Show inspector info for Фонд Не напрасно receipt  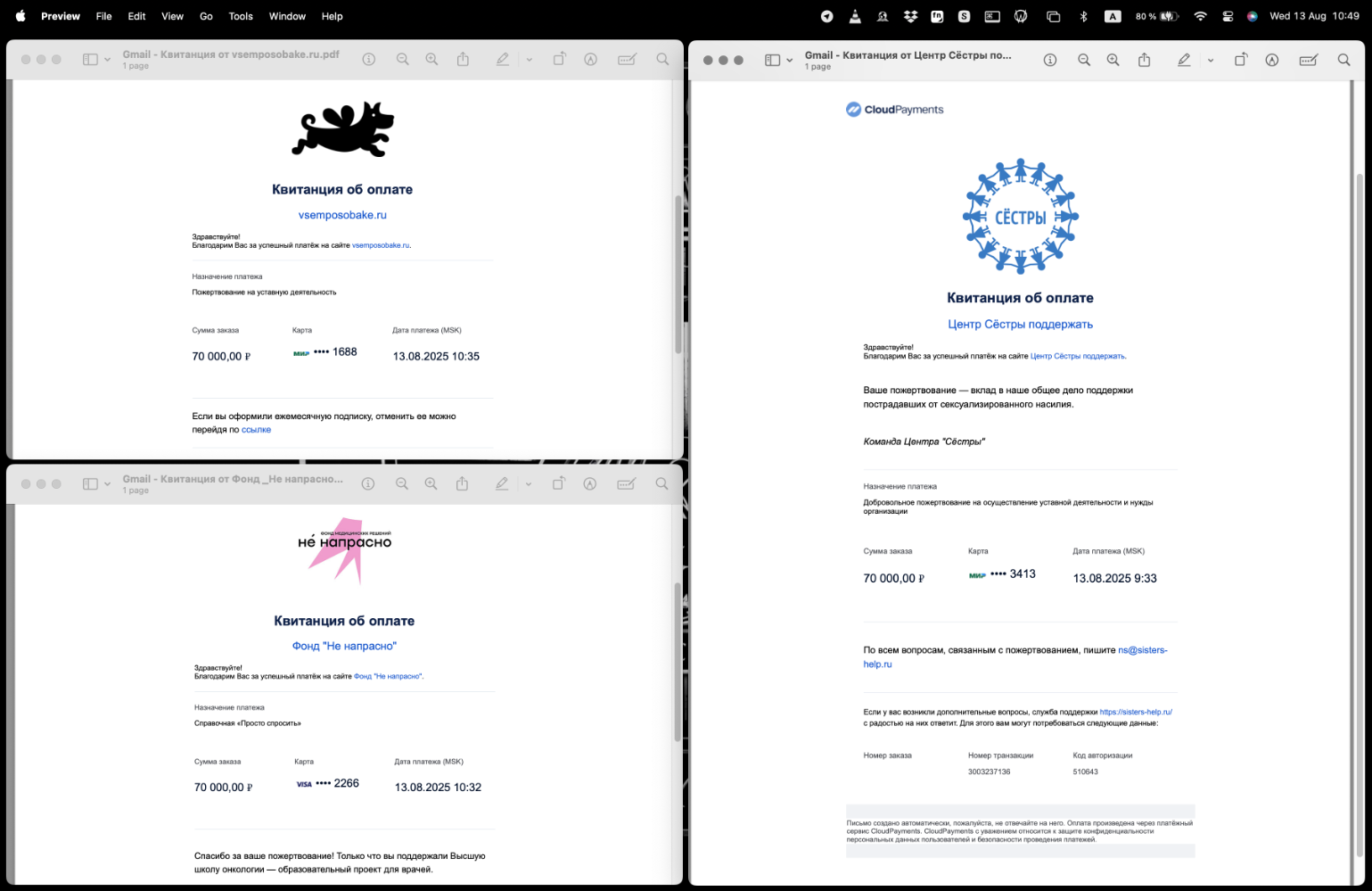point(367,484)
